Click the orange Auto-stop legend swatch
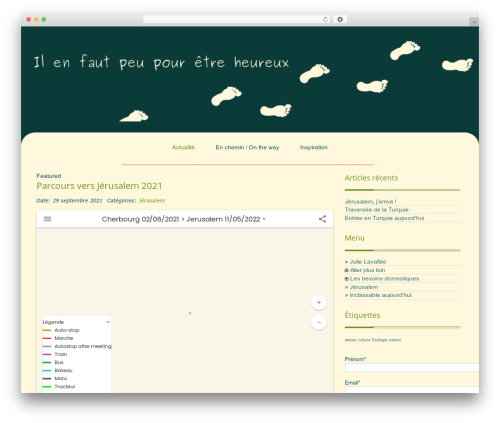The height and width of the screenshot is (423, 500). point(47,330)
